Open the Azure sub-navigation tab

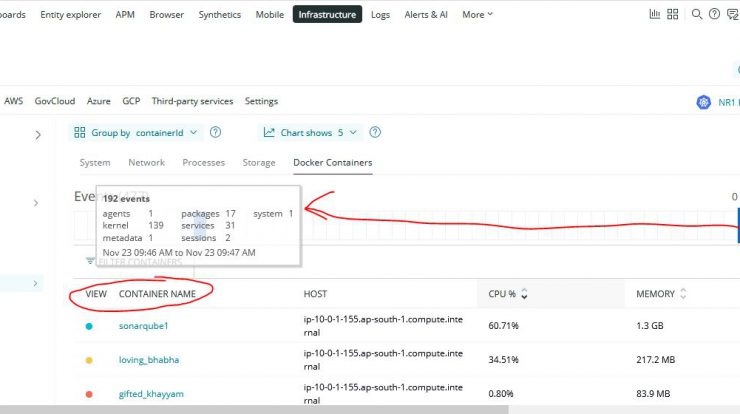(x=98, y=101)
